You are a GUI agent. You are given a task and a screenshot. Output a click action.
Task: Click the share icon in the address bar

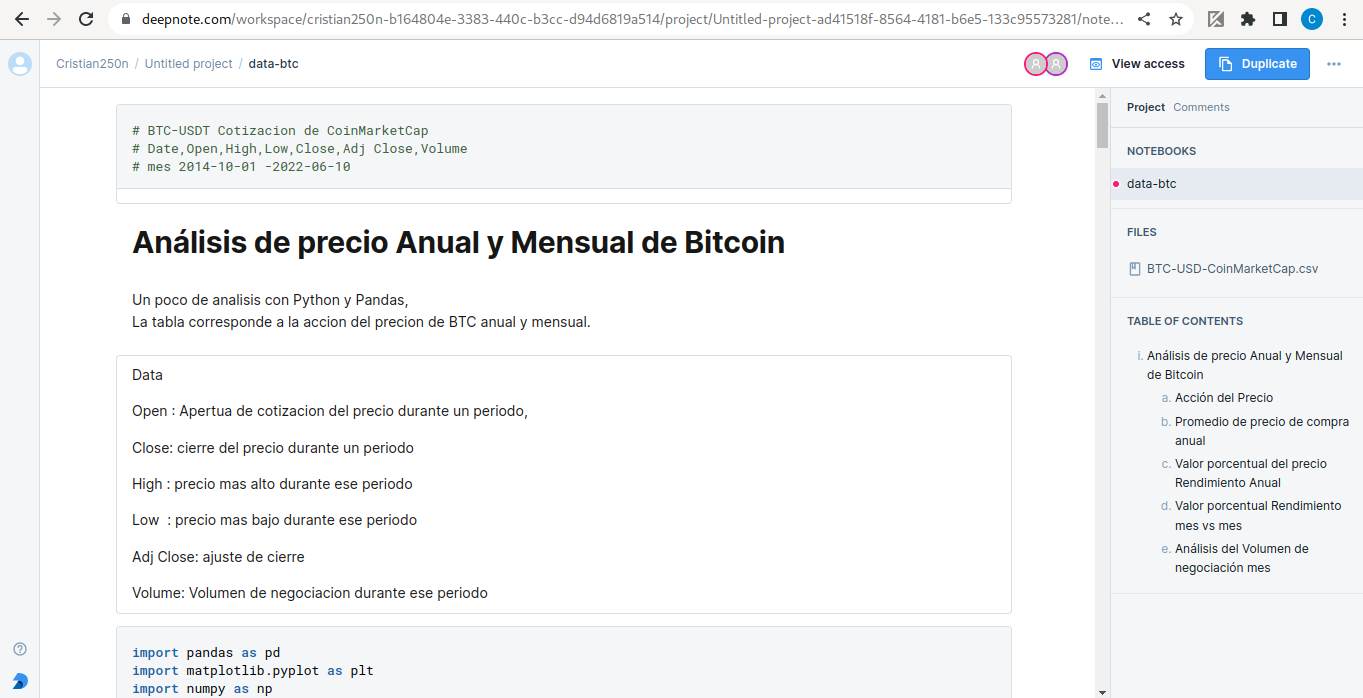click(1144, 19)
